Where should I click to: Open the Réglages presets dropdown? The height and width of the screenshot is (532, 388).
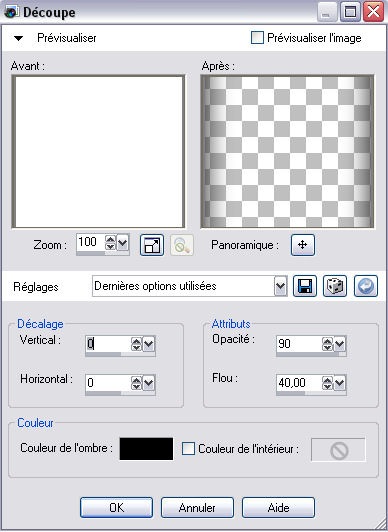pyautogui.click(x=280, y=286)
